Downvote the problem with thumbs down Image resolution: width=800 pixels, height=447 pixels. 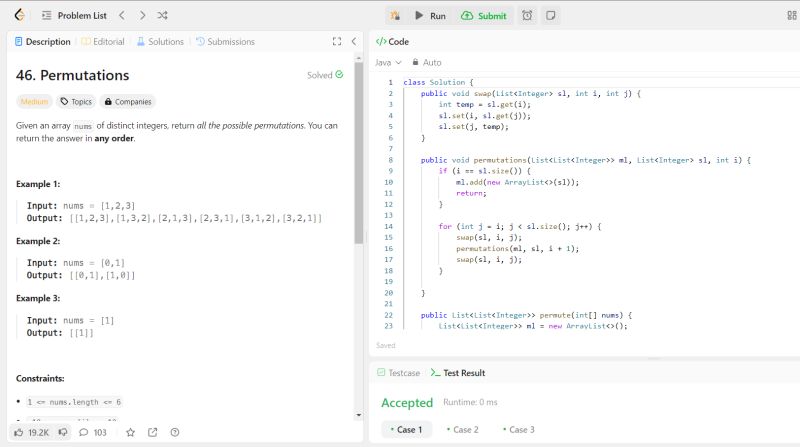62,432
